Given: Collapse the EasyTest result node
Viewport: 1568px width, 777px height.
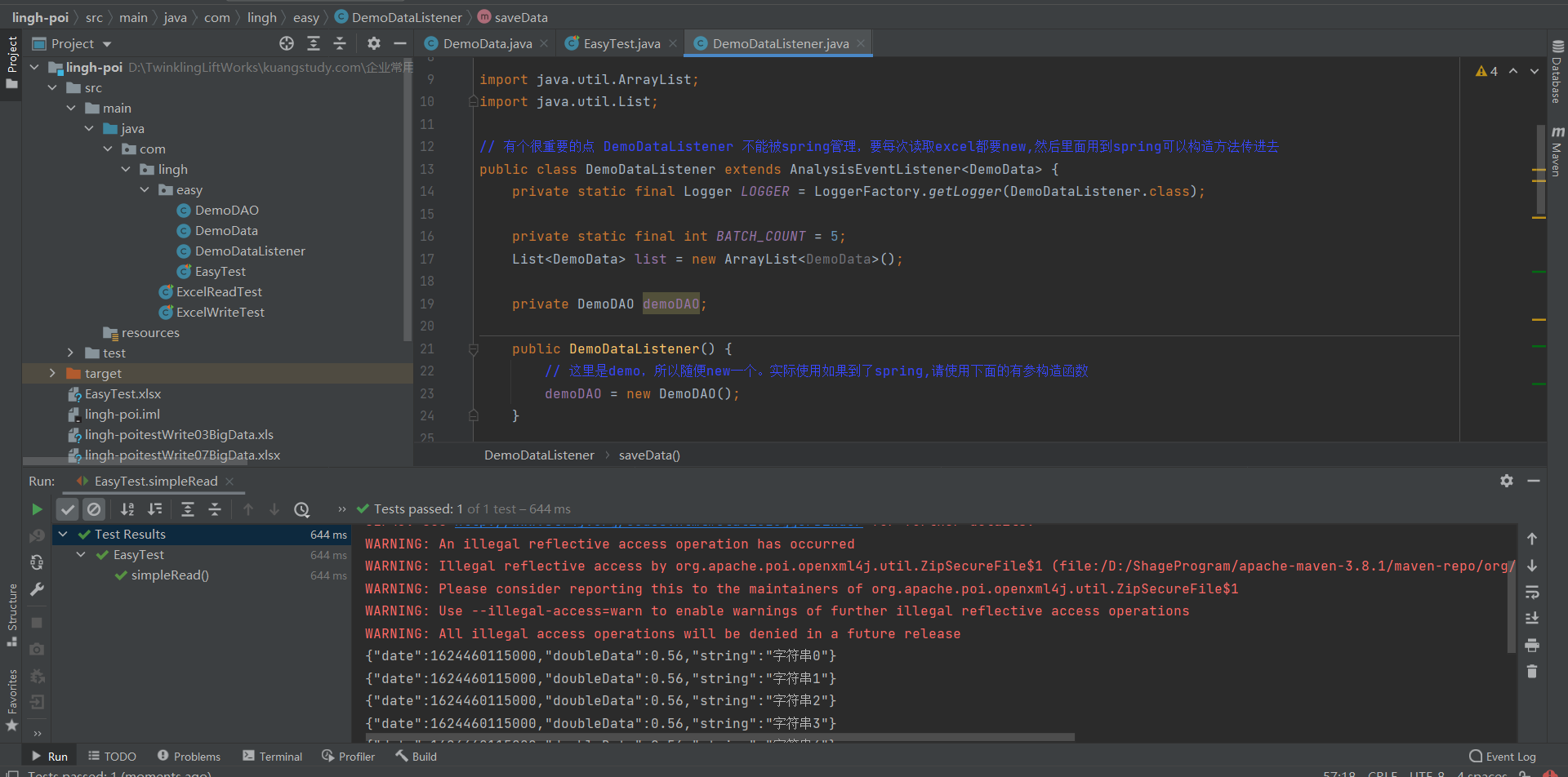Looking at the screenshot, I should pos(81,554).
